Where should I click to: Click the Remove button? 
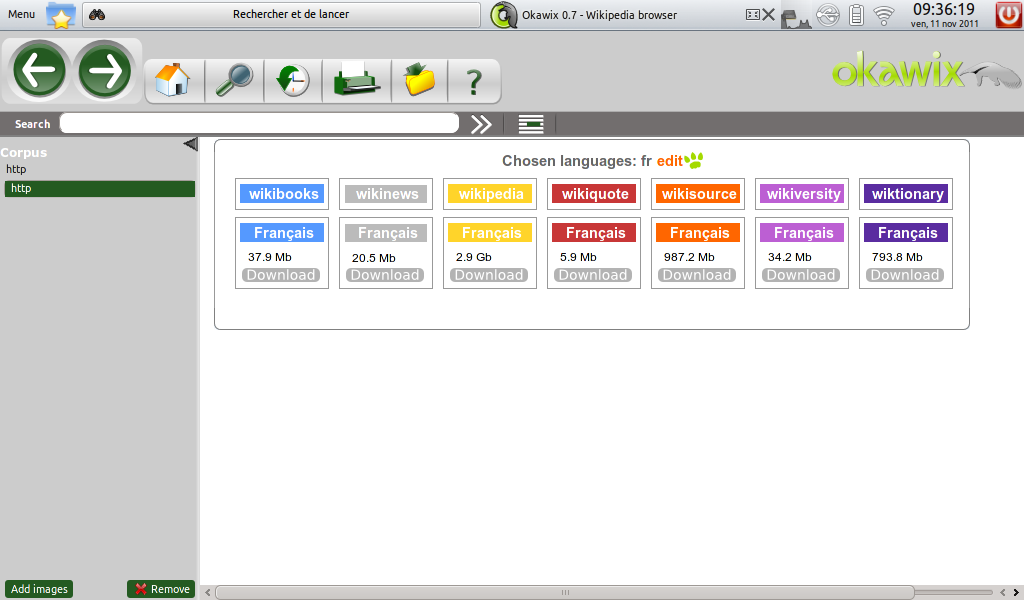[x=161, y=589]
